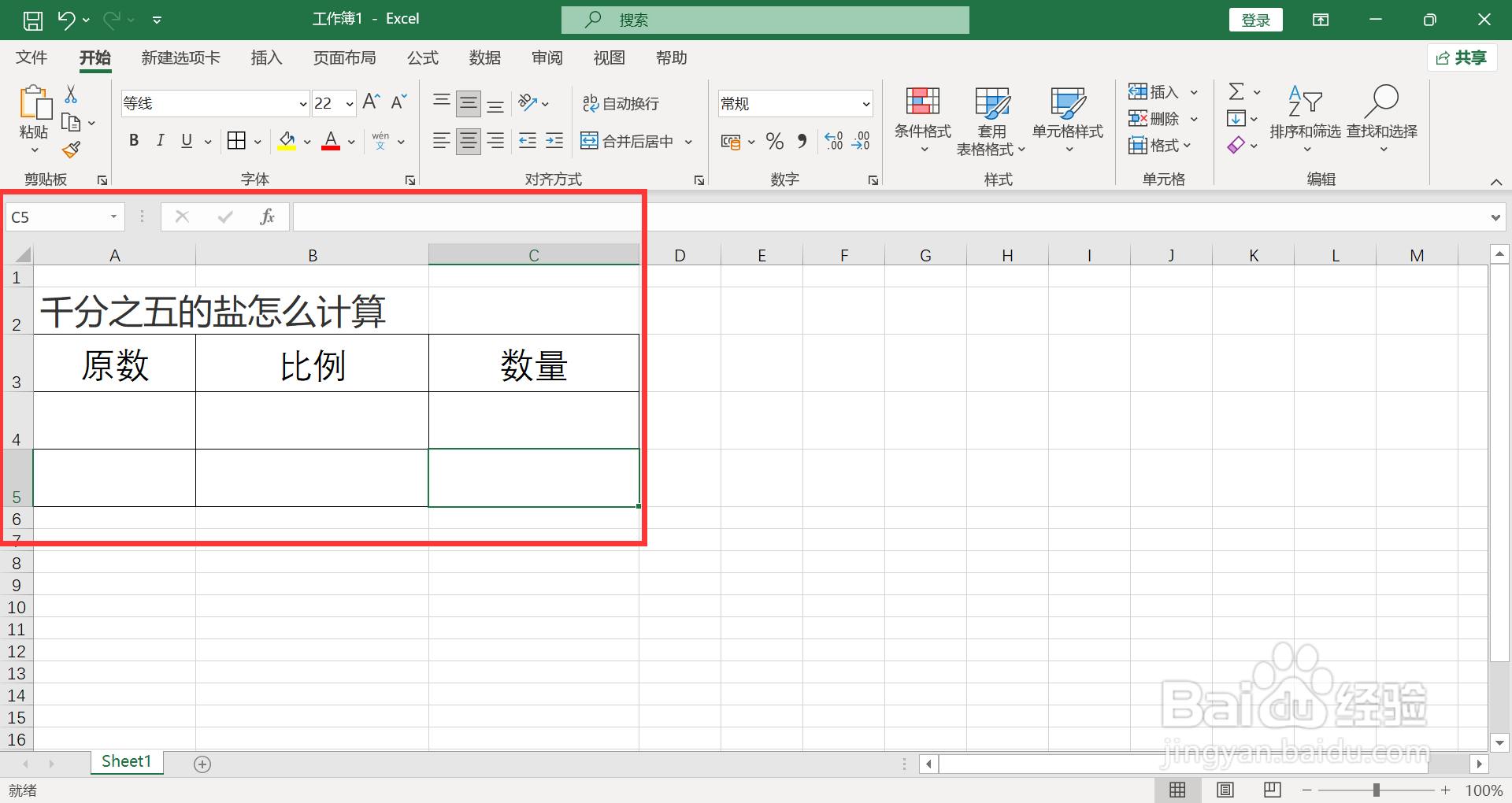Toggle Center horizontal alignment

tap(469, 141)
